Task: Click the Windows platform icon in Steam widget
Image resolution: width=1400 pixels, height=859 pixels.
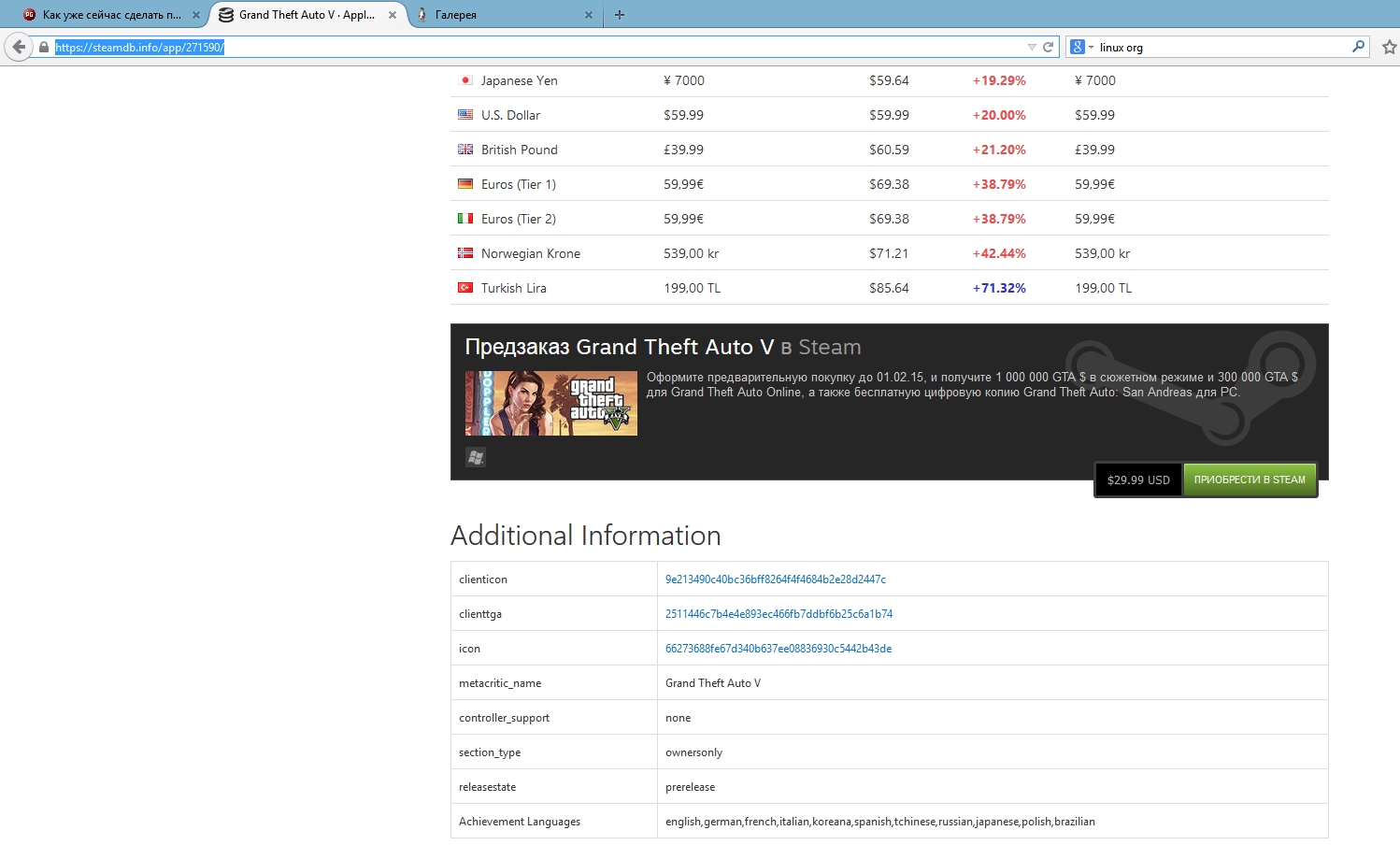Action: pos(476,457)
